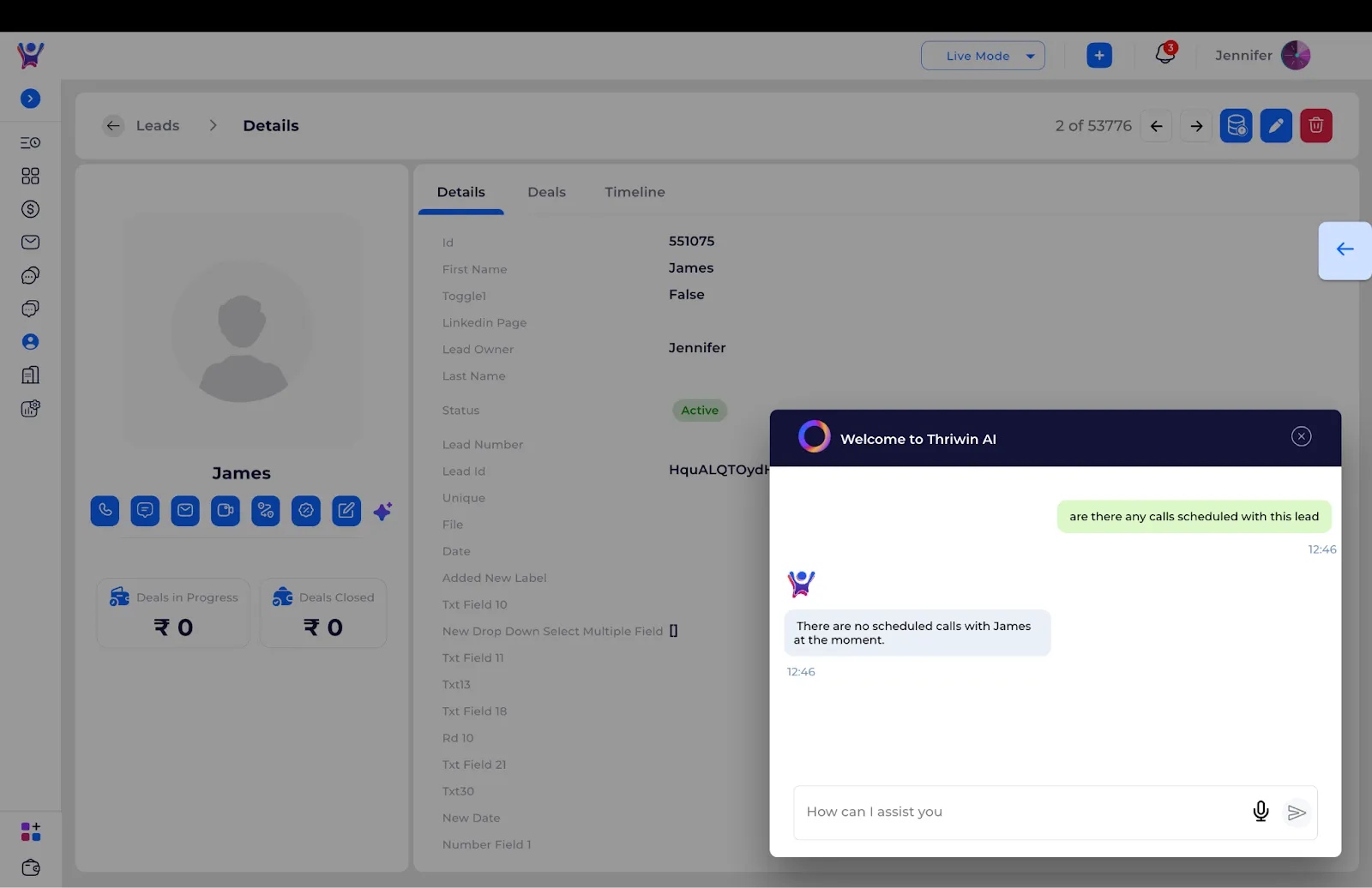Click the back arrow beside Leads breadcrumb
The image size is (1372, 888).
click(113, 126)
